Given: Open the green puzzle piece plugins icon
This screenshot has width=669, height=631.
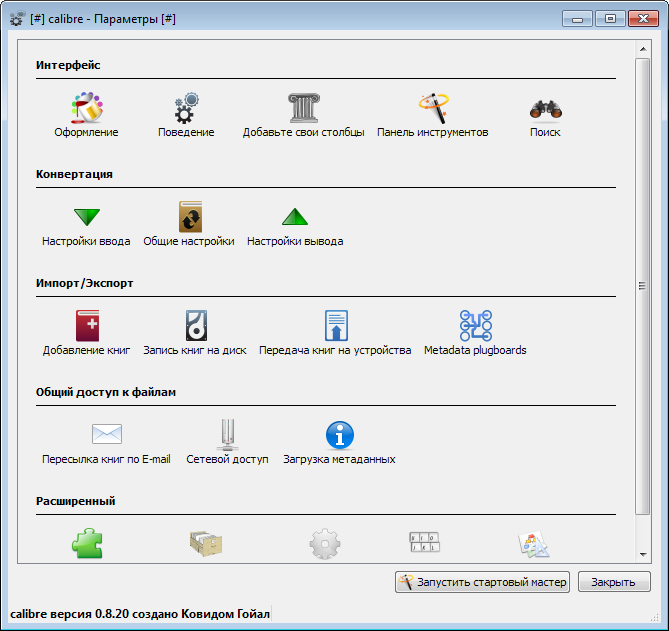Looking at the screenshot, I should (87, 544).
